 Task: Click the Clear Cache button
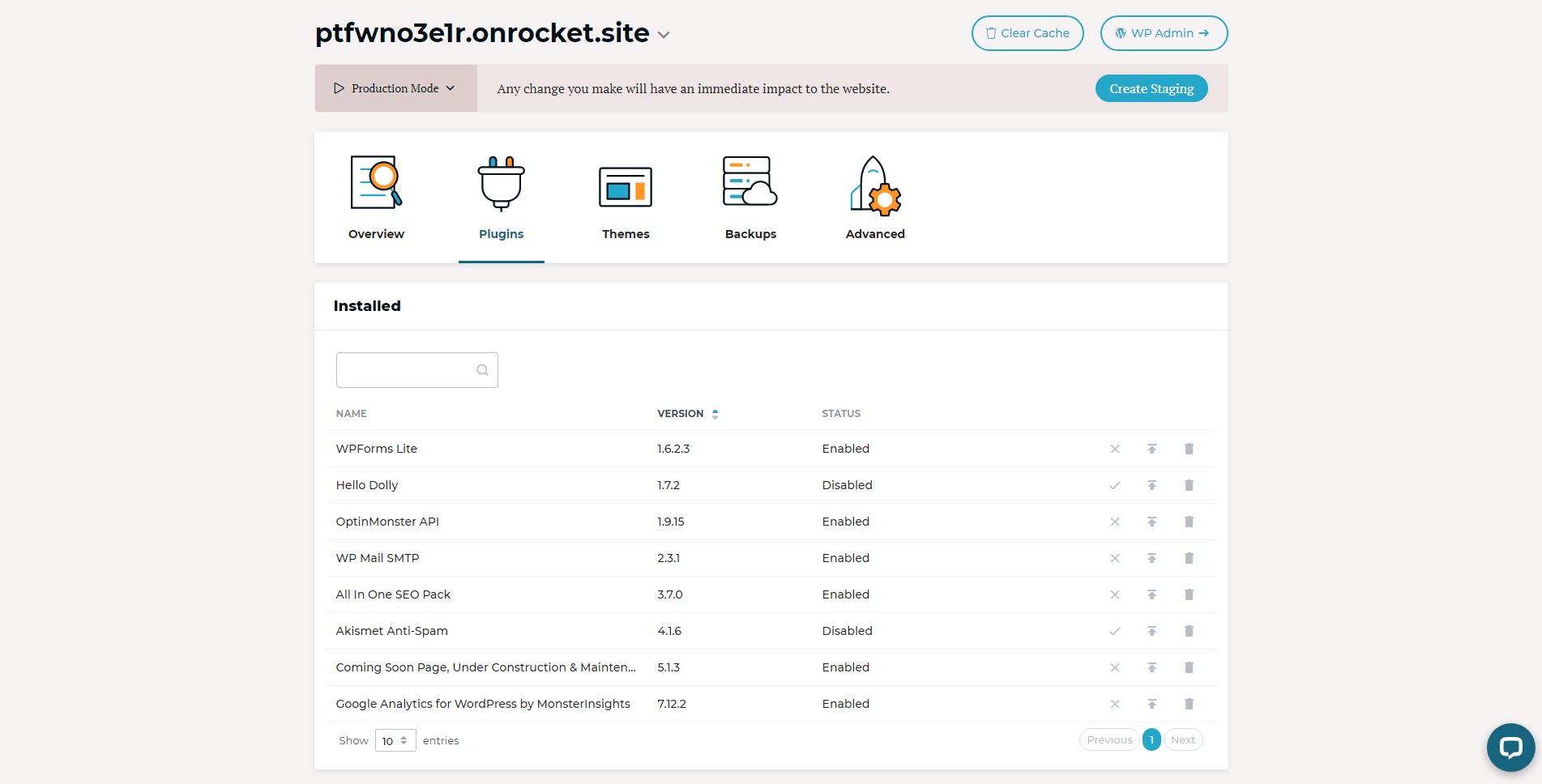click(x=1027, y=33)
